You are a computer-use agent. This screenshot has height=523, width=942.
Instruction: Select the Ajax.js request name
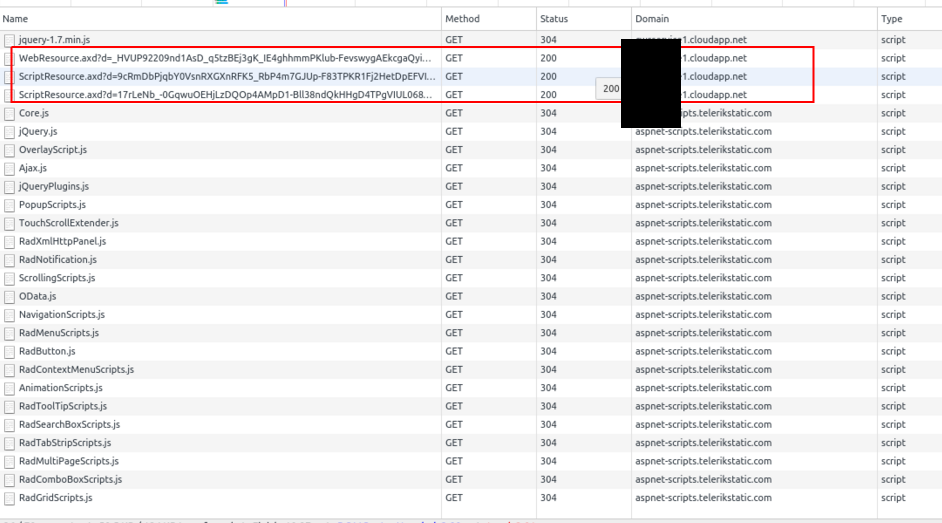(32, 168)
